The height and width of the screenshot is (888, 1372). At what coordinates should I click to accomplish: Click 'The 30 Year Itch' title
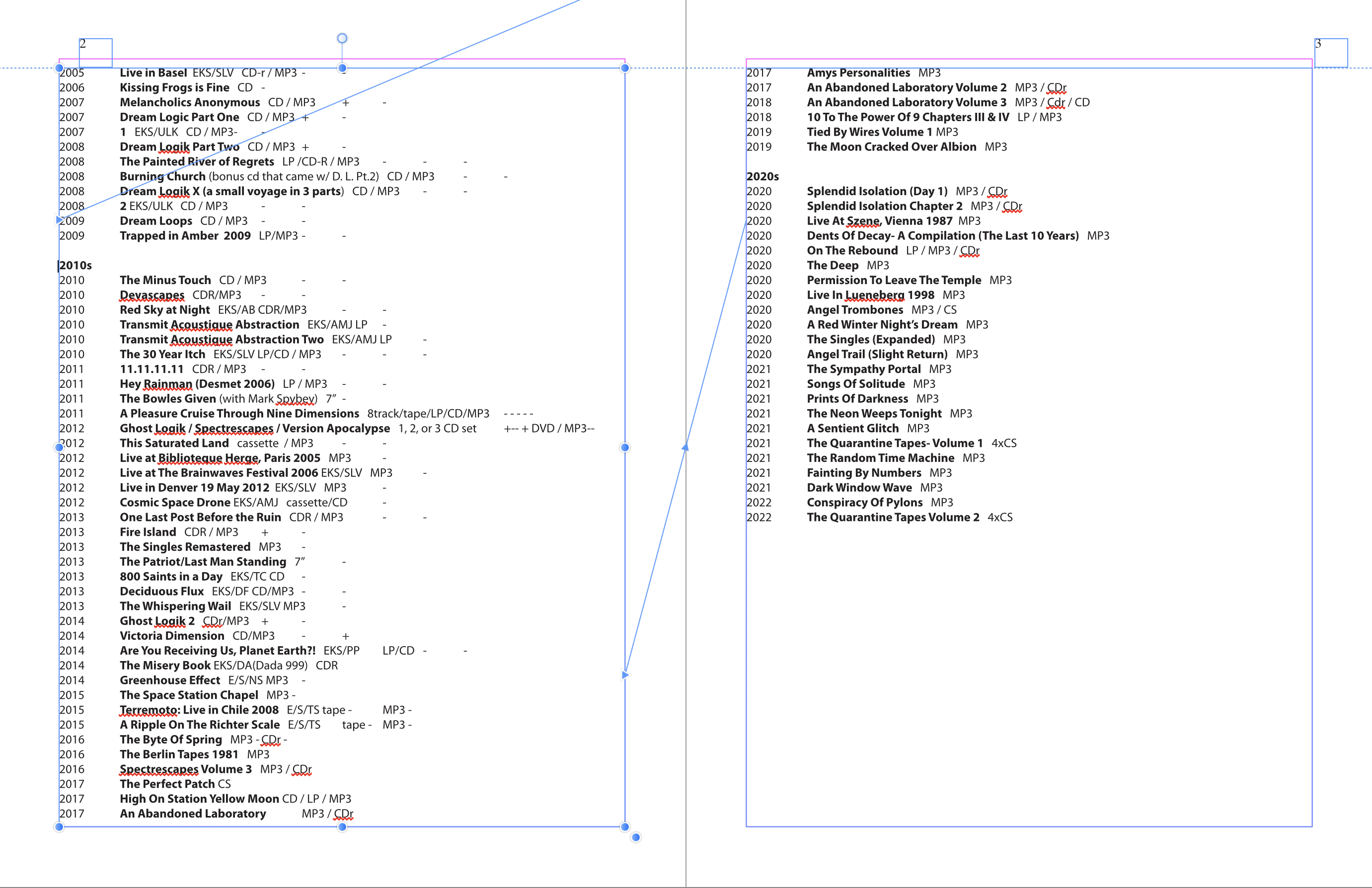coord(162,355)
